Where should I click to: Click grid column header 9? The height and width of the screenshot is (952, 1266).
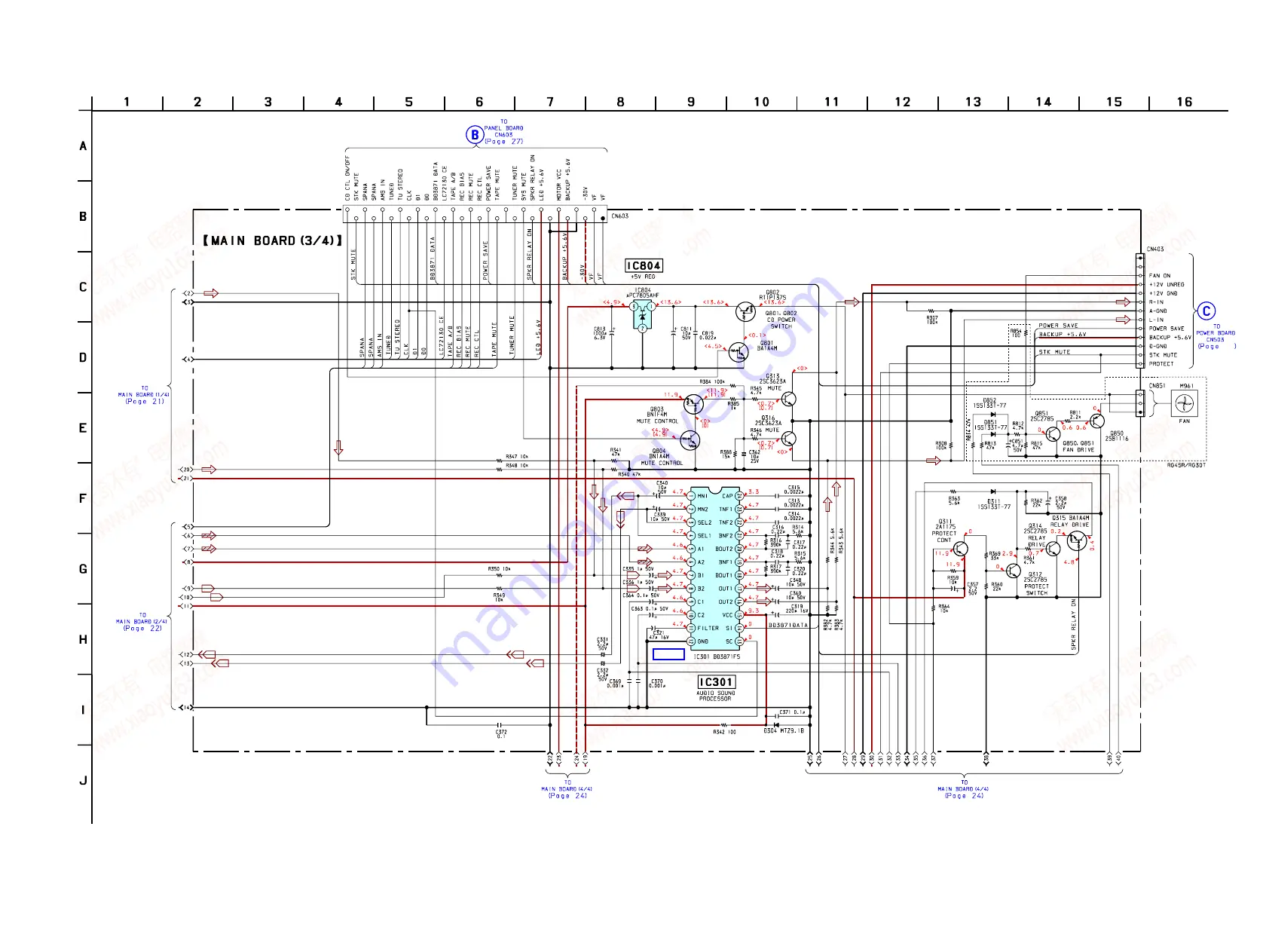[x=691, y=102]
